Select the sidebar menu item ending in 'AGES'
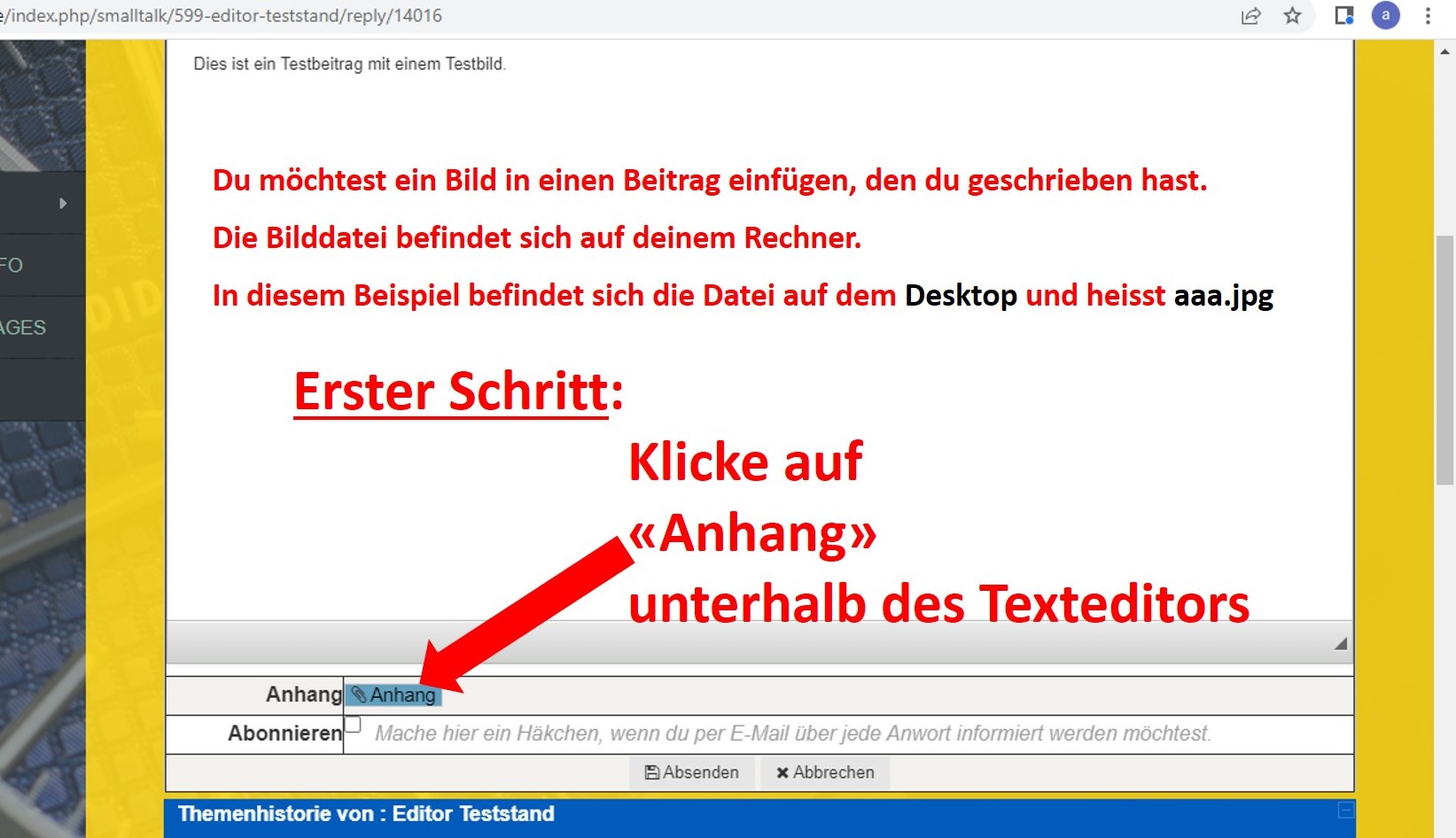 click(24, 328)
